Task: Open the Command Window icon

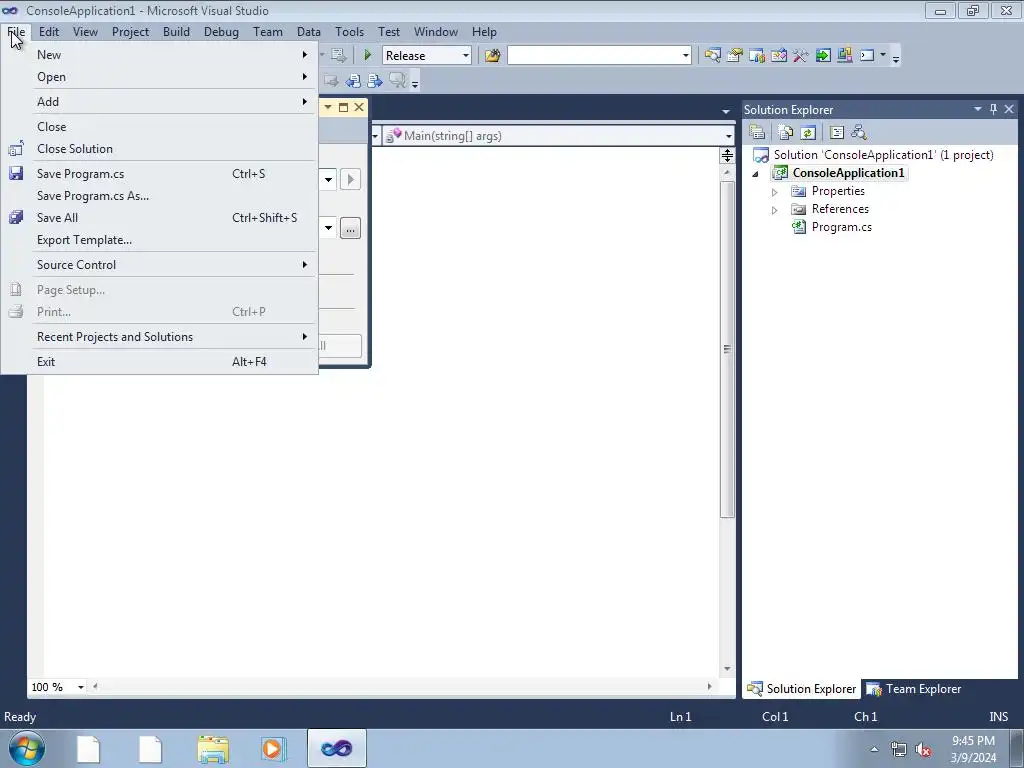Action: [x=867, y=56]
